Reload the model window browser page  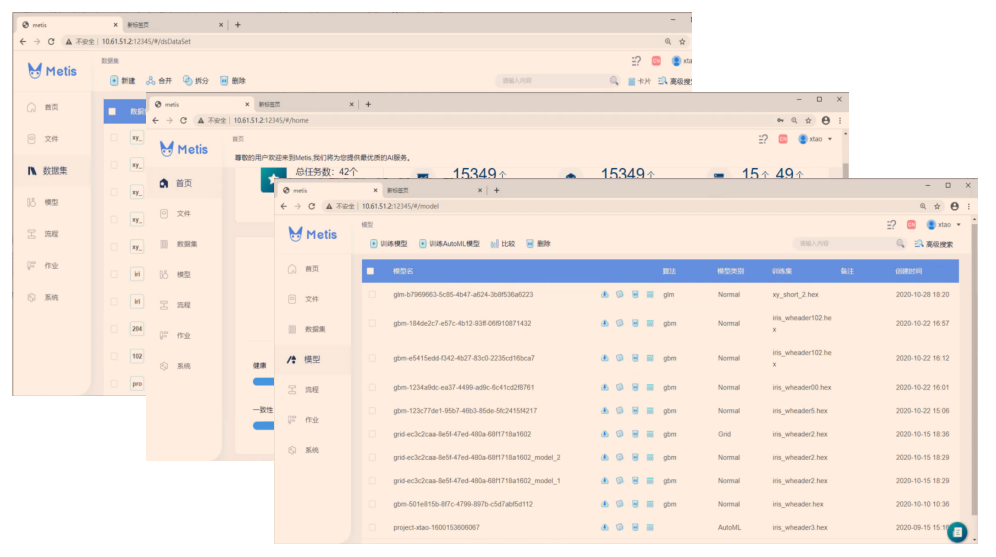click(x=312, y=206)
